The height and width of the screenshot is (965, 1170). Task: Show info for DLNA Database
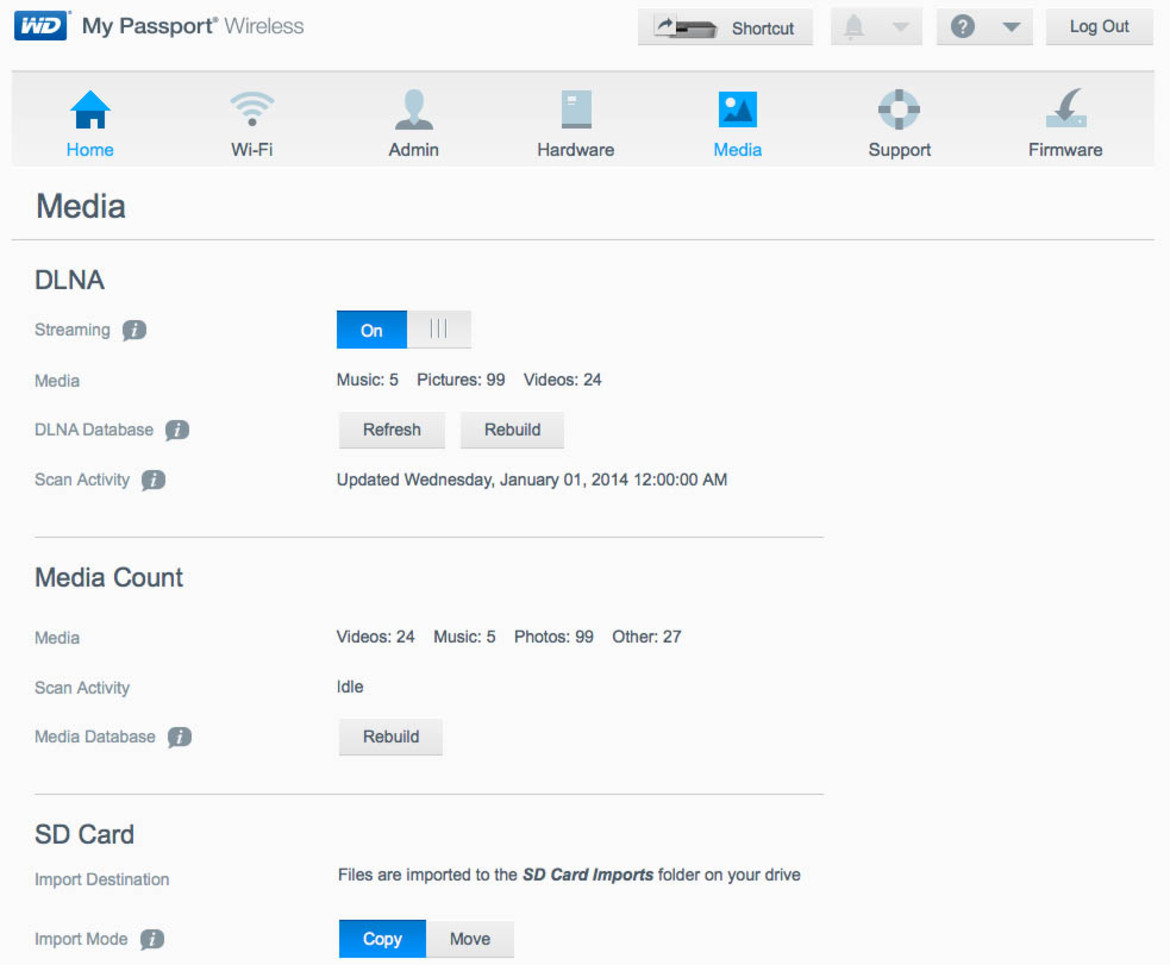pyautogui.click(x=177, y=430)
